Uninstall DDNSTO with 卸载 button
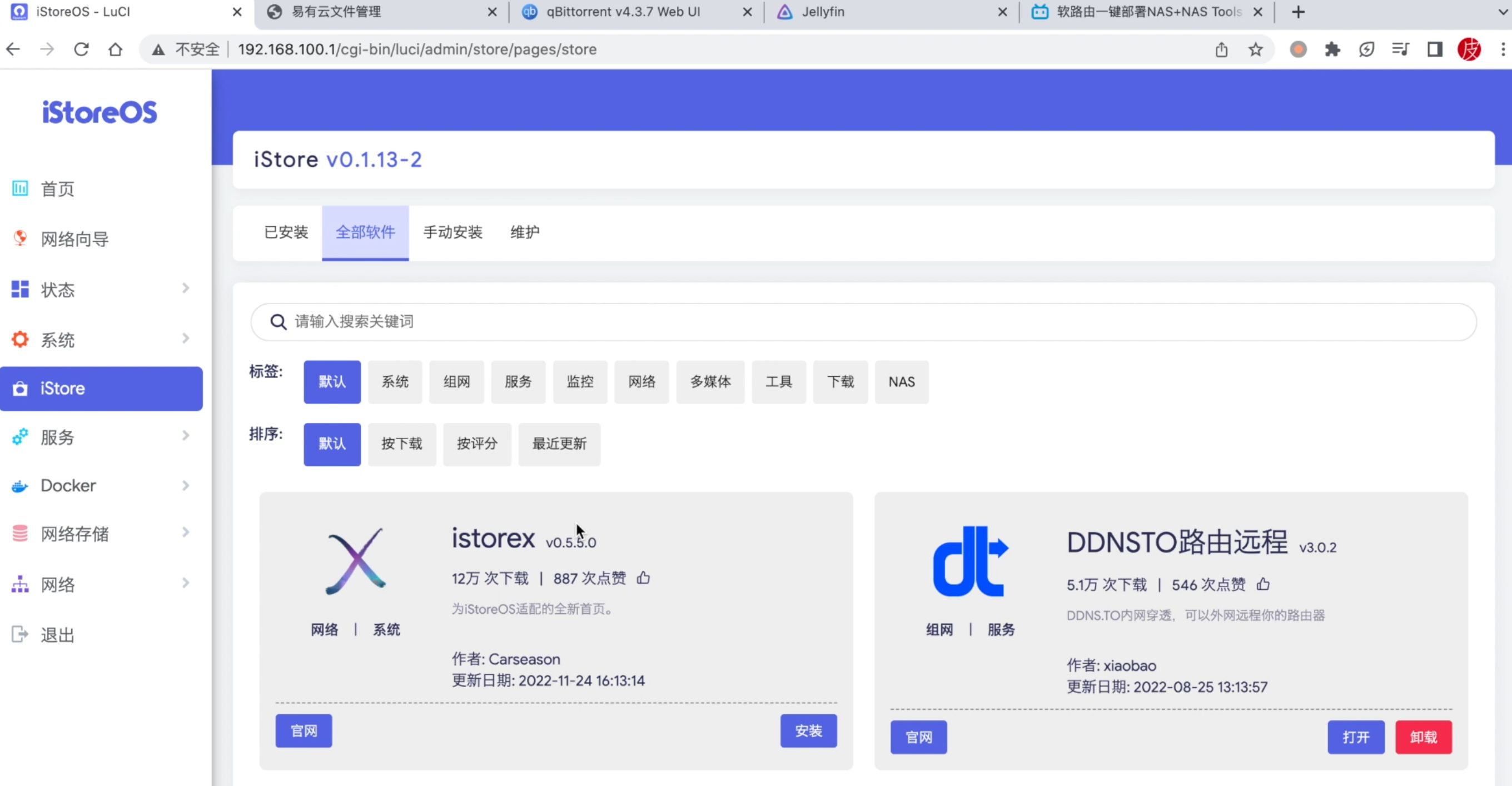This screenshot has height=786, width=1512. coord(1424,737)
